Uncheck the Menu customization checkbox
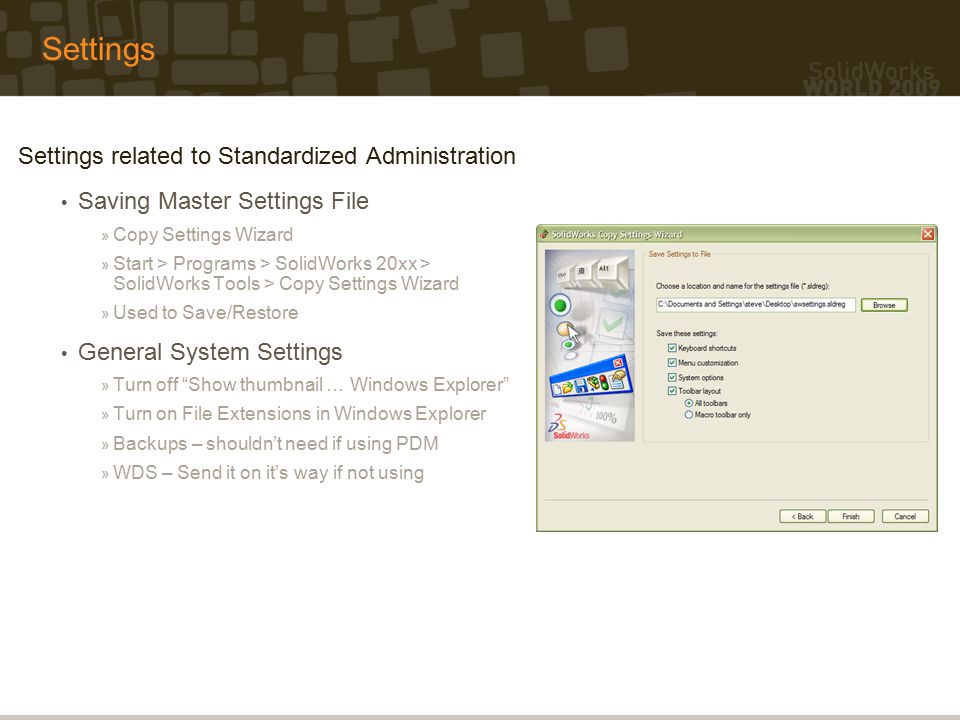The width and height of the screenshot is (960, 720). click(x=672, y=362)
